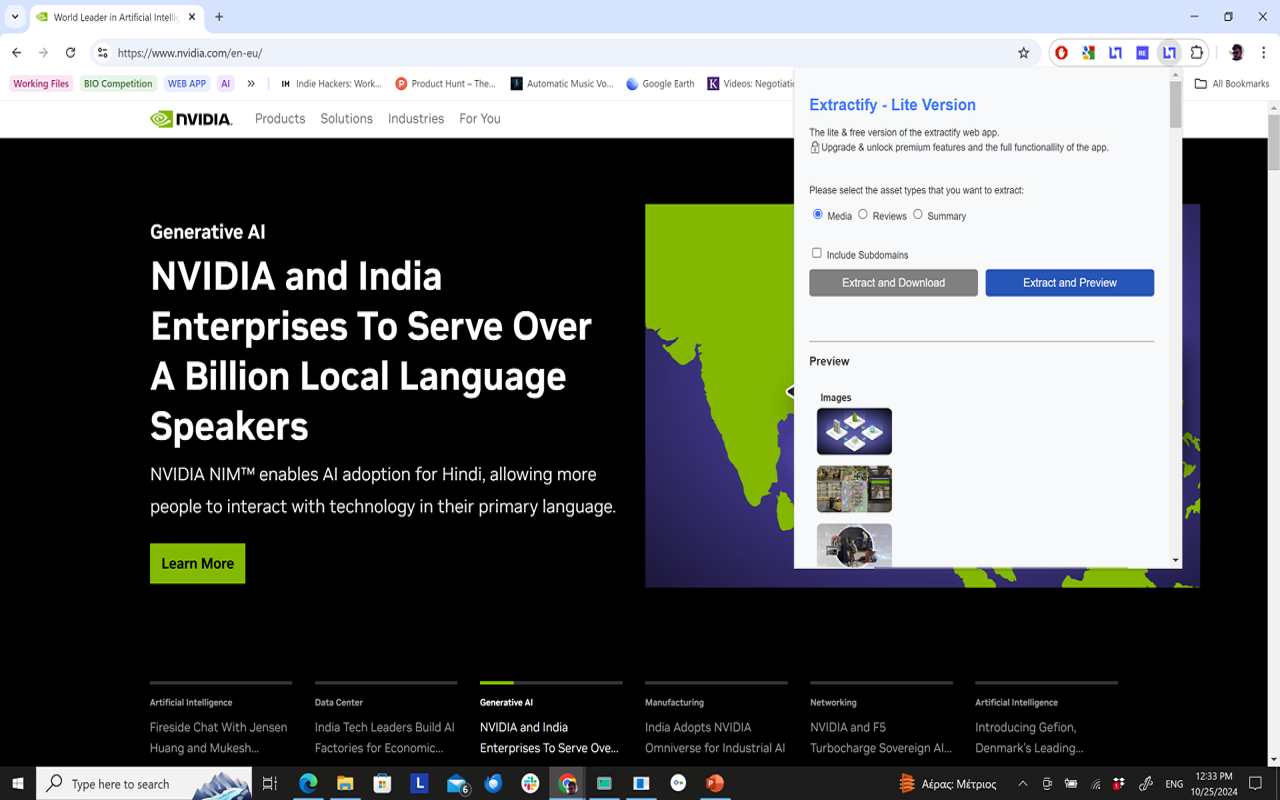Launch Microsoft Edge from the taskbar
The width and height of the screenshot is (1280, 800).
pos(308,784)
